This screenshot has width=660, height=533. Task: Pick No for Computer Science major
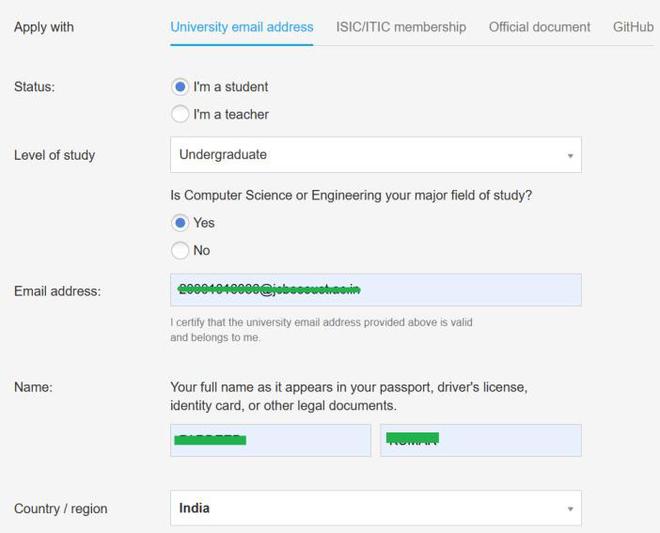tap(180, 250)
